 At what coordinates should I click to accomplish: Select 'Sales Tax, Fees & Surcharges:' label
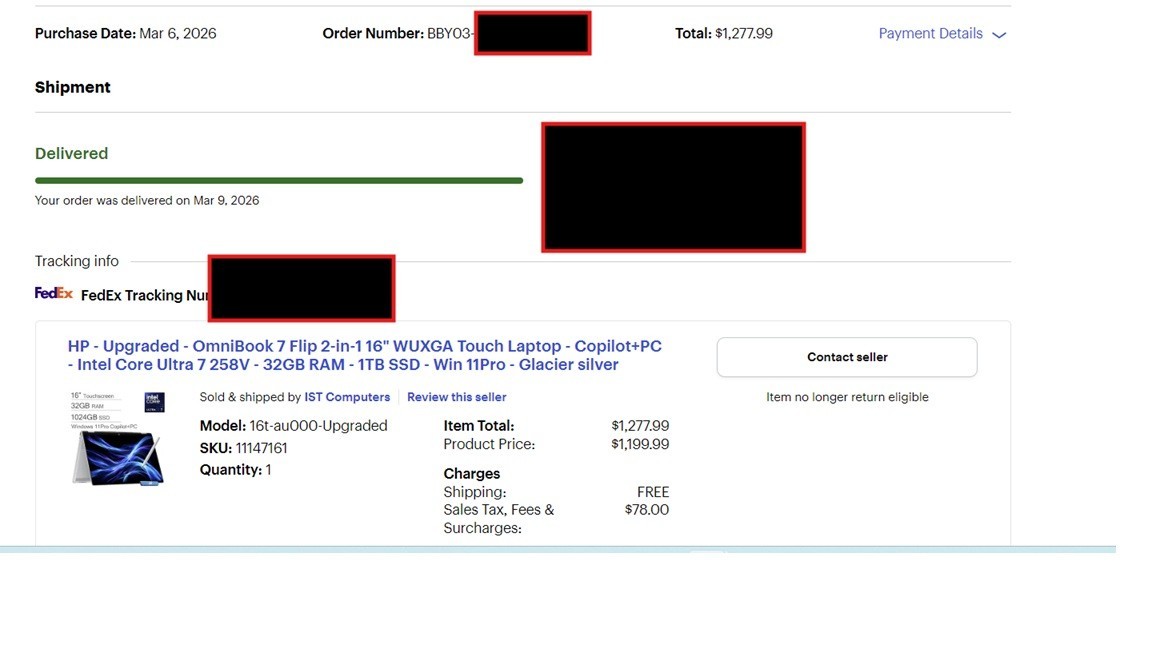pyautogui.click(x=499, y=519)
